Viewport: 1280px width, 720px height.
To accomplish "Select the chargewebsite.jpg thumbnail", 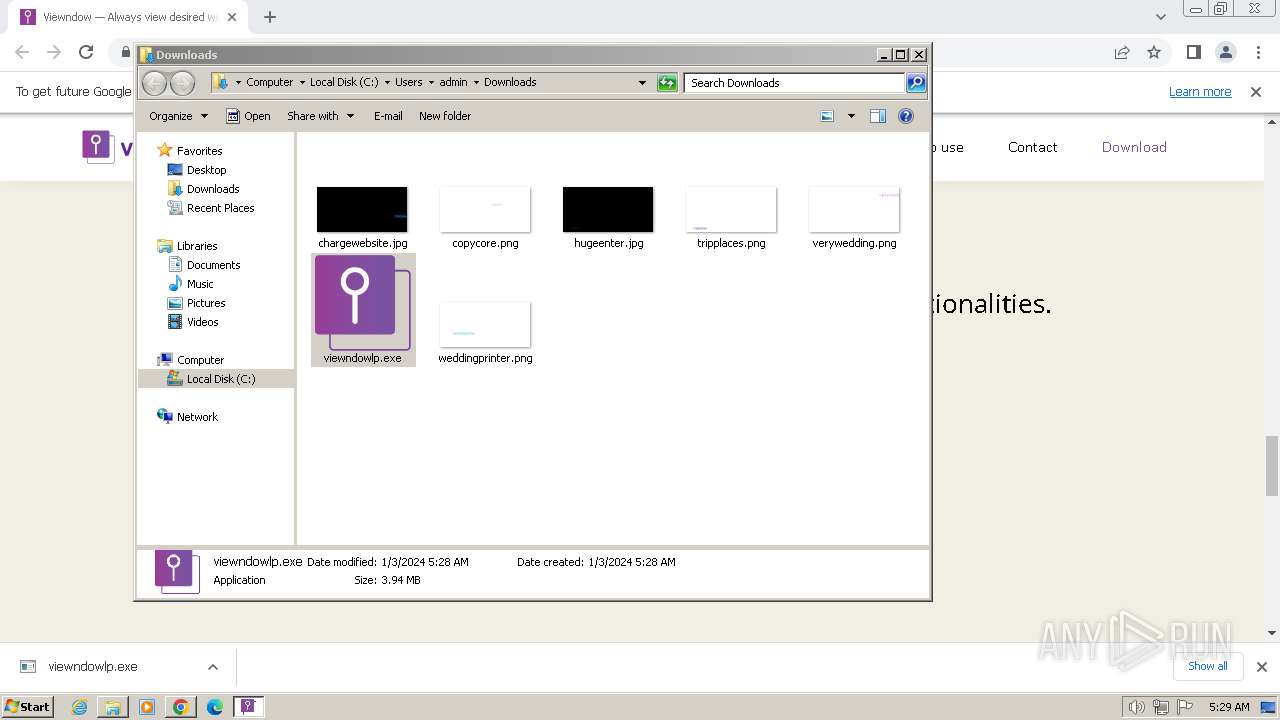I will tap(362, 209).
